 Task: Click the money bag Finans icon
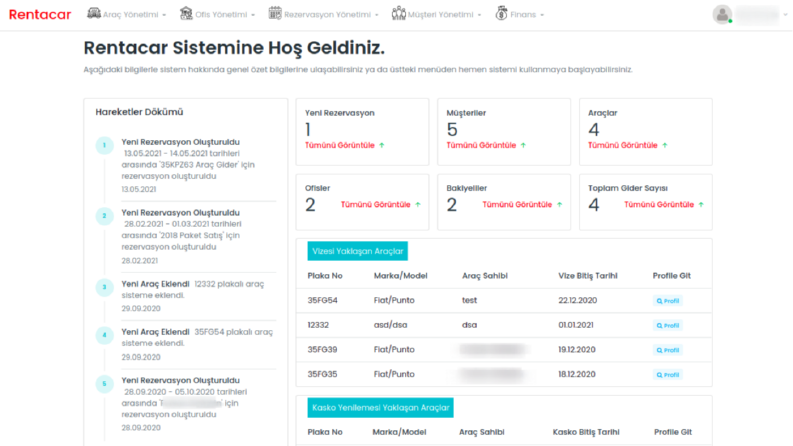click(501, 14)
